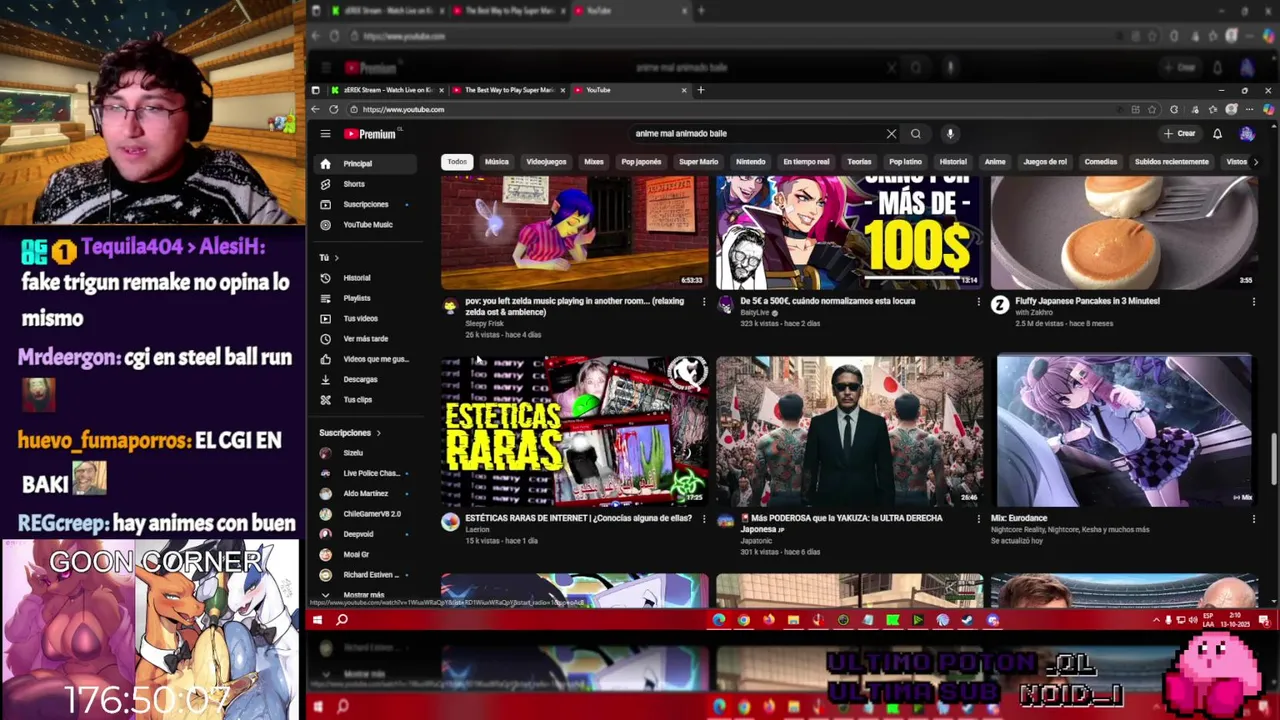Screen dimensions: 1280x720
Task: Open Ver más tarde in the sidebar
Action: click(x=364, y=338)
